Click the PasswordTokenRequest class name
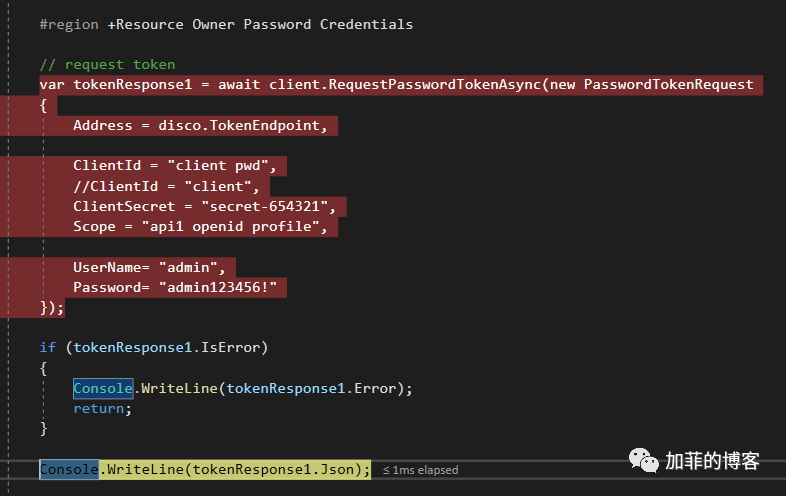 668,84
